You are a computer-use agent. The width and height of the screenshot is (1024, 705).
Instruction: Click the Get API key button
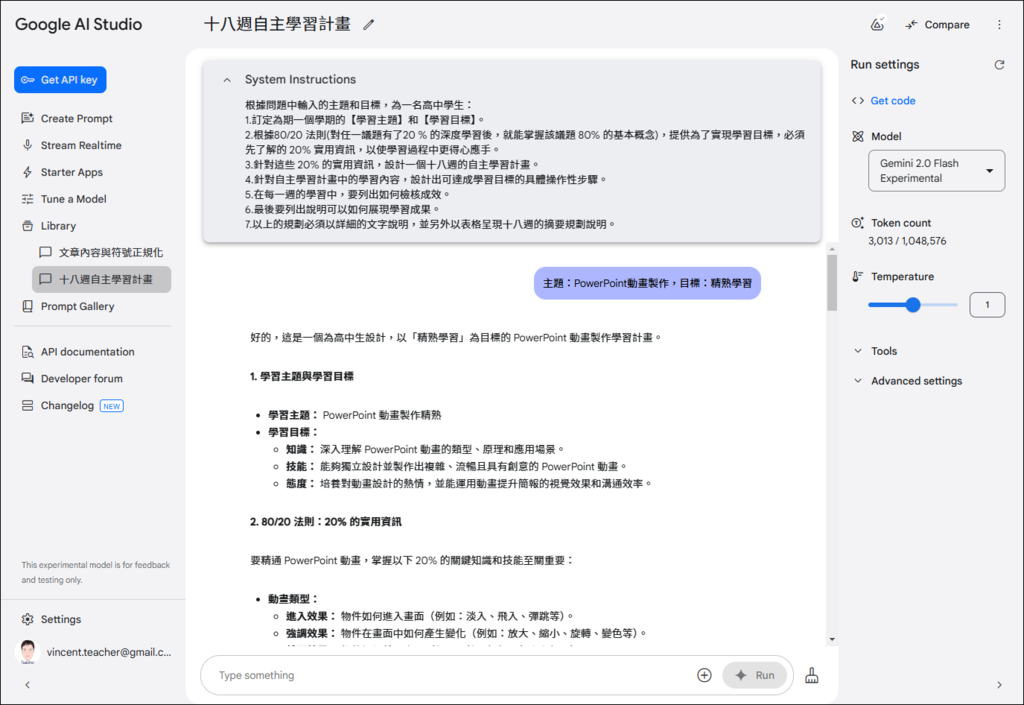60,80
